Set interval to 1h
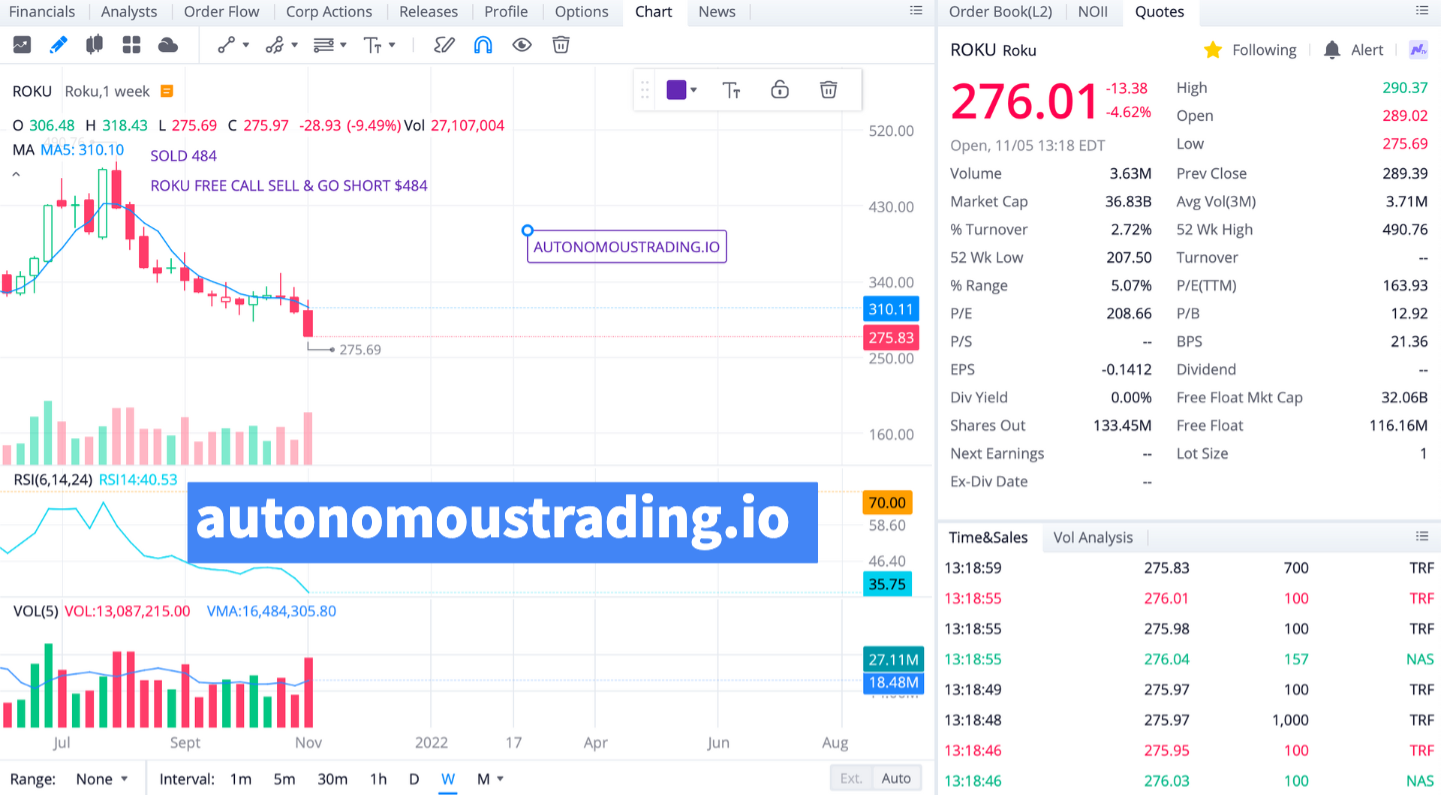The height and width of the screenshot is (795, 1441). [378, 779]
